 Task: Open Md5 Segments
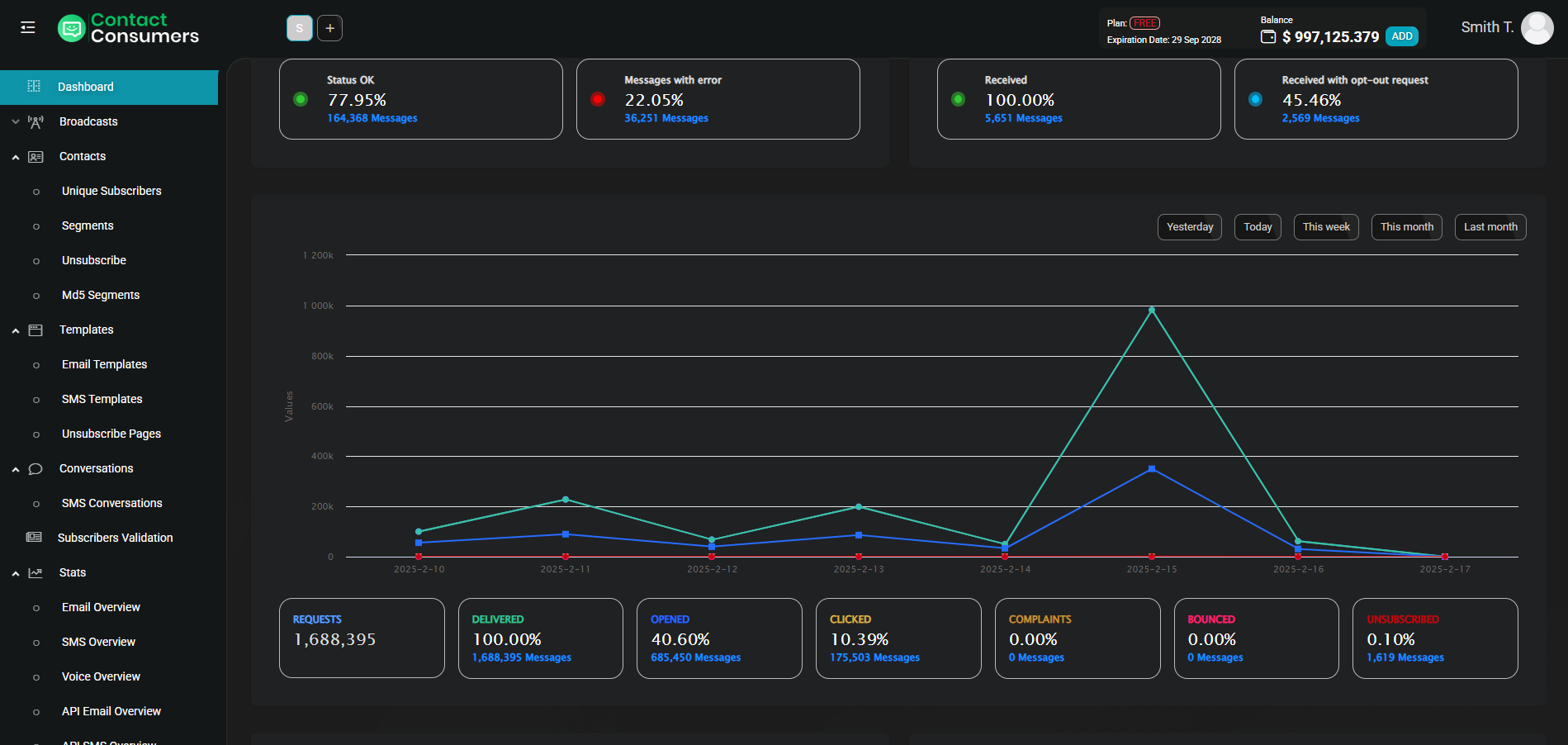coord(101,295)
